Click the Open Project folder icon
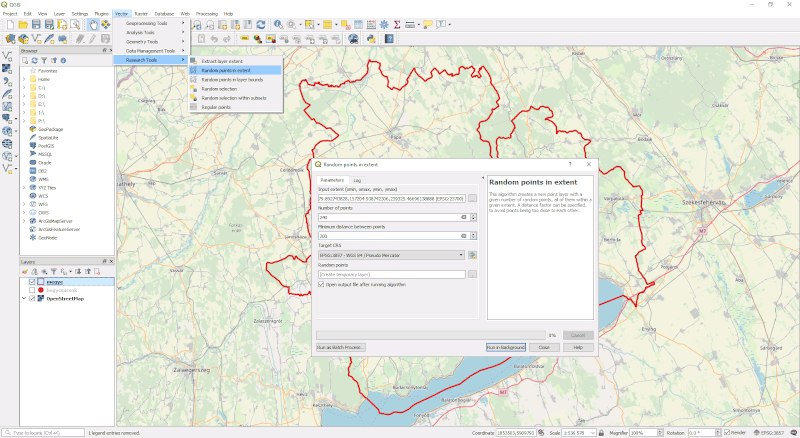This screenshot has height=438, width=800. [23, 25]
